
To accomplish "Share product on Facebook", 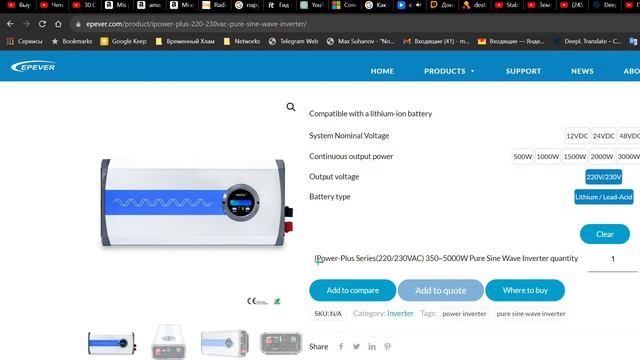I will (x=341, y=347).
